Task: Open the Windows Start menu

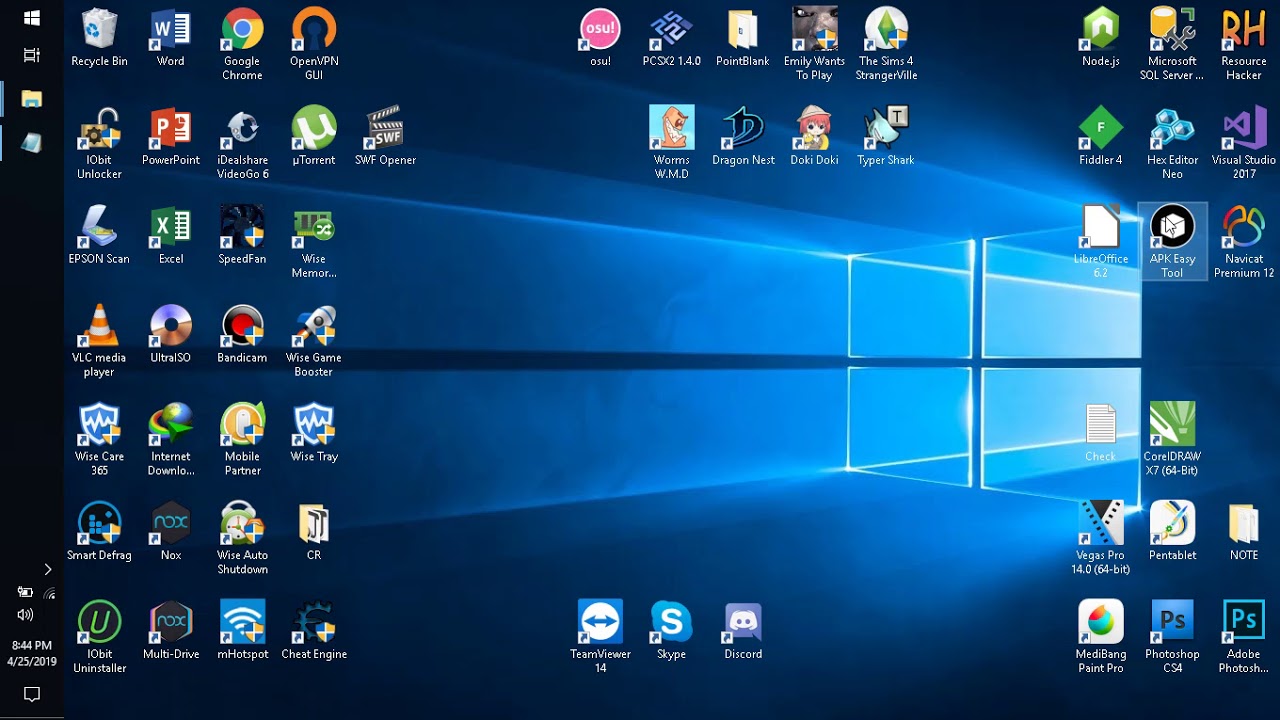Action: point(32,18)
